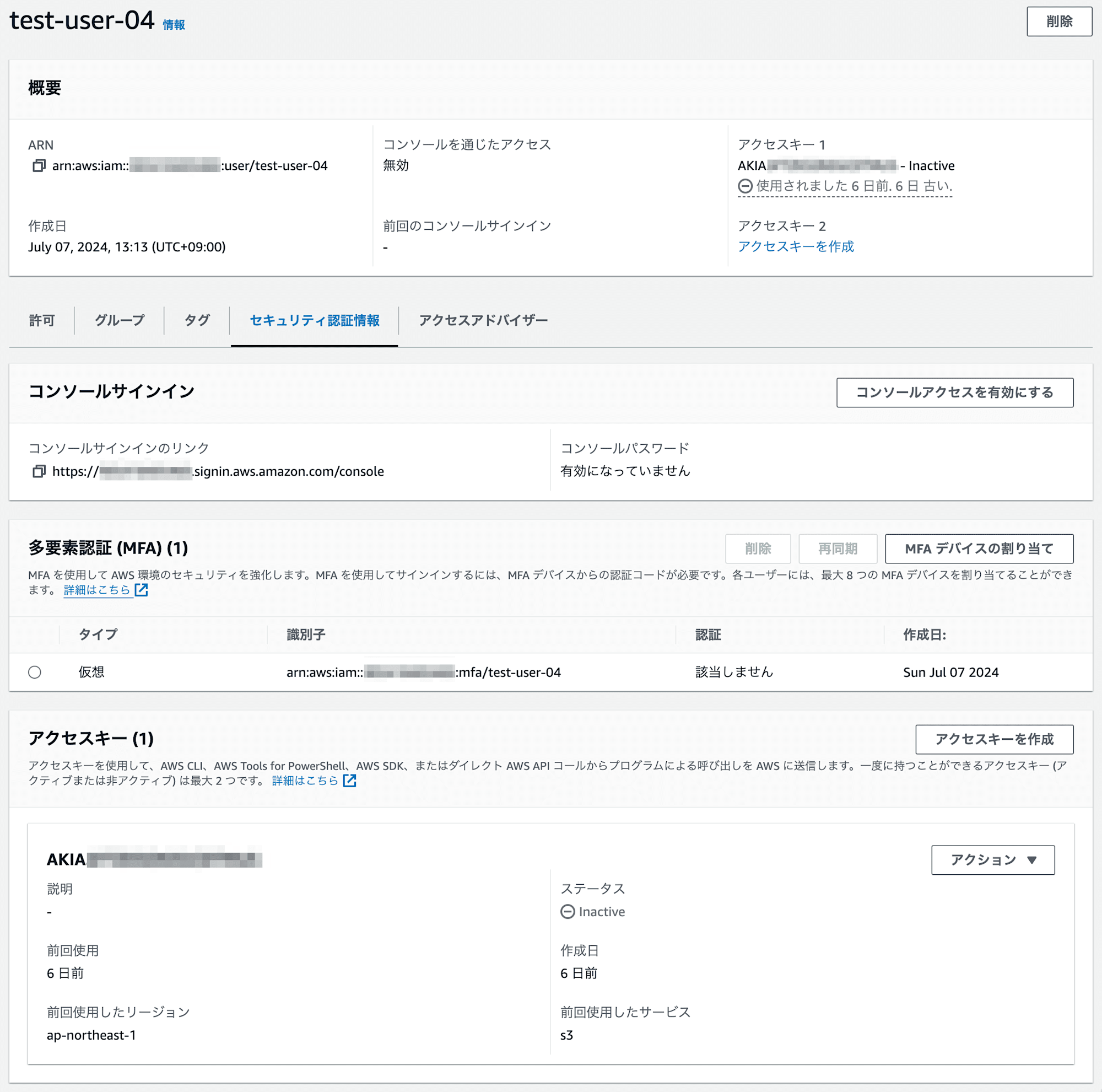This screenshot has width=1102, height=1092.
Task: Click the 6 日前 value under 作成日 in the access key card
Action: click(x=579, y=973)
